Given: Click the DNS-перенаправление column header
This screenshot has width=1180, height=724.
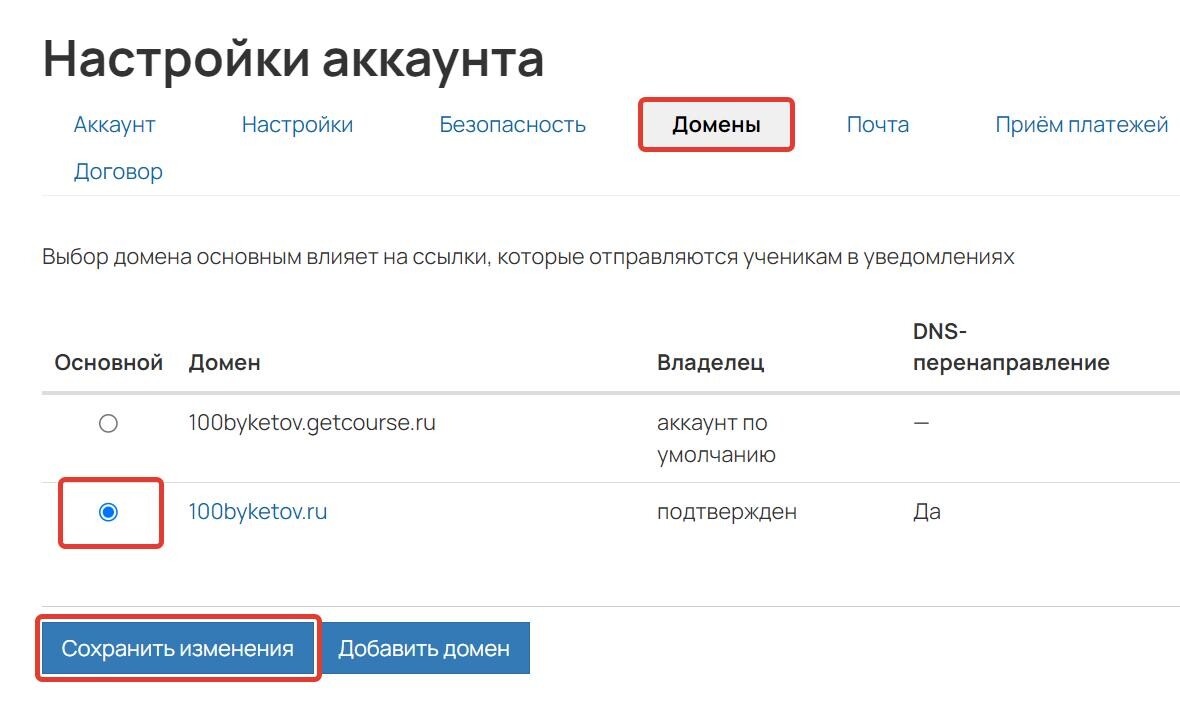Looking at the screenshot, I should [1011, 347].
